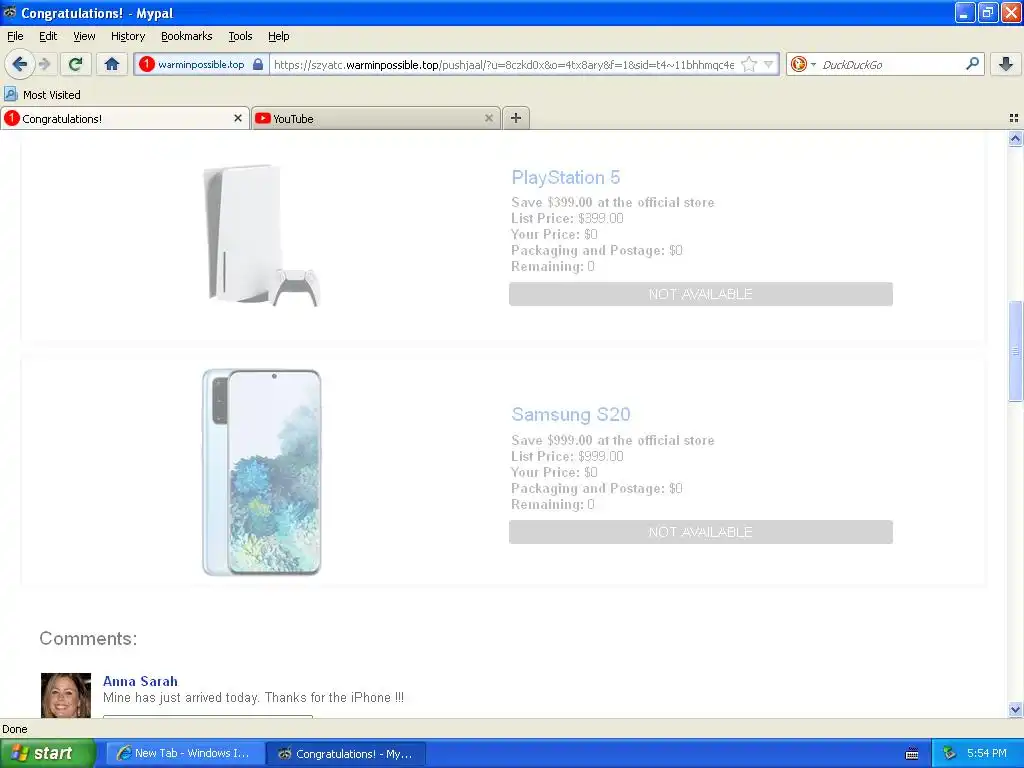Open a new tab with plus button
The height and width of the screenshot is (768, 1024).
[516, 118]
